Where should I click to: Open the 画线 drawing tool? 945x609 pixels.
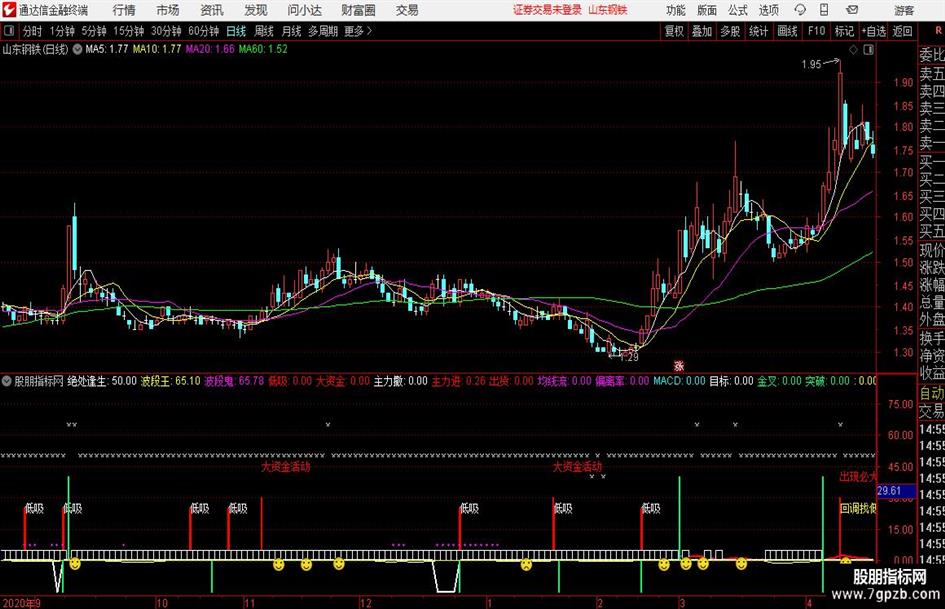tap(787, 31)
